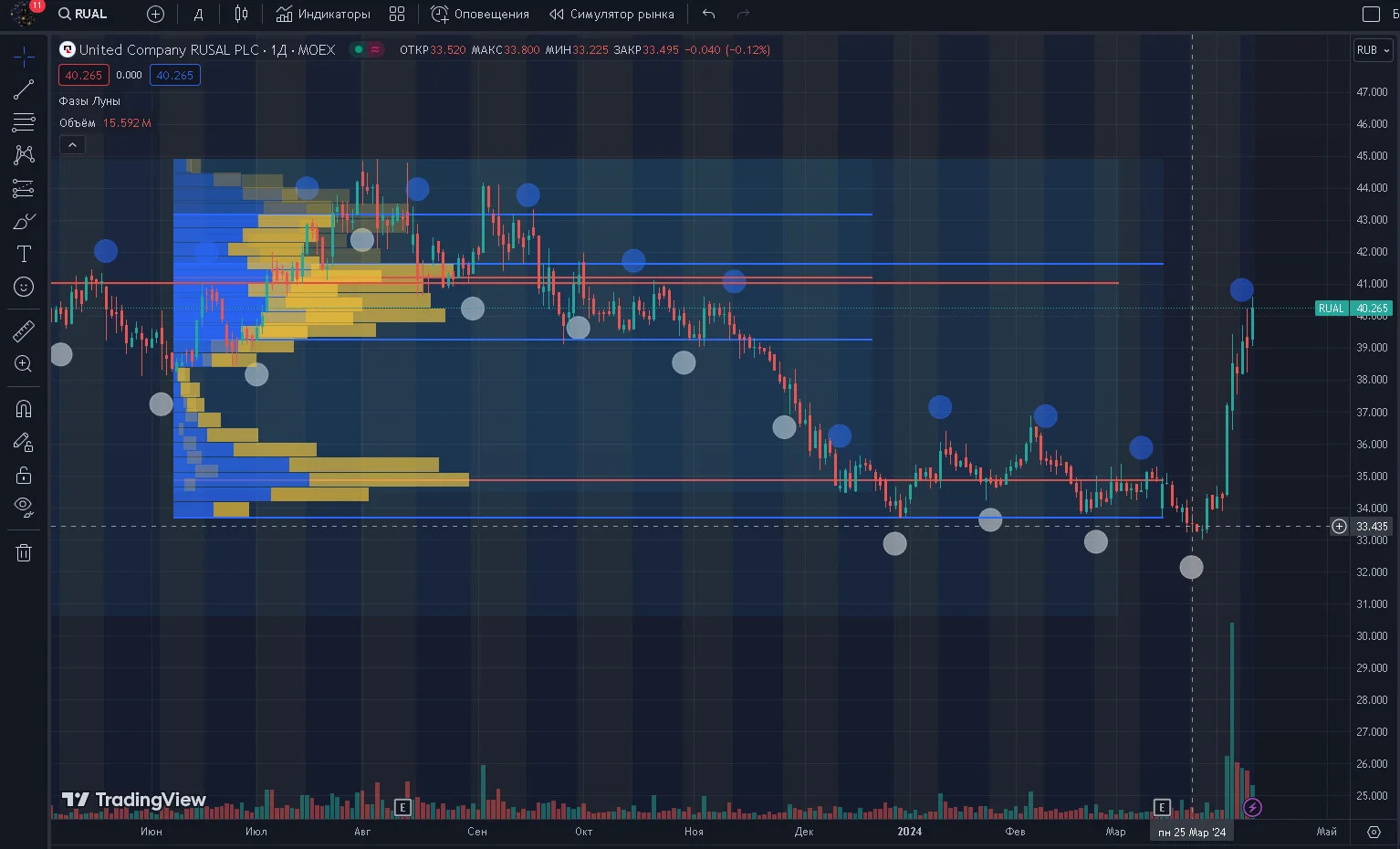The height and width of the screenshot is (849, 1400).
Task: Toggle lock all drawing tools
Action: coord(24,475)
